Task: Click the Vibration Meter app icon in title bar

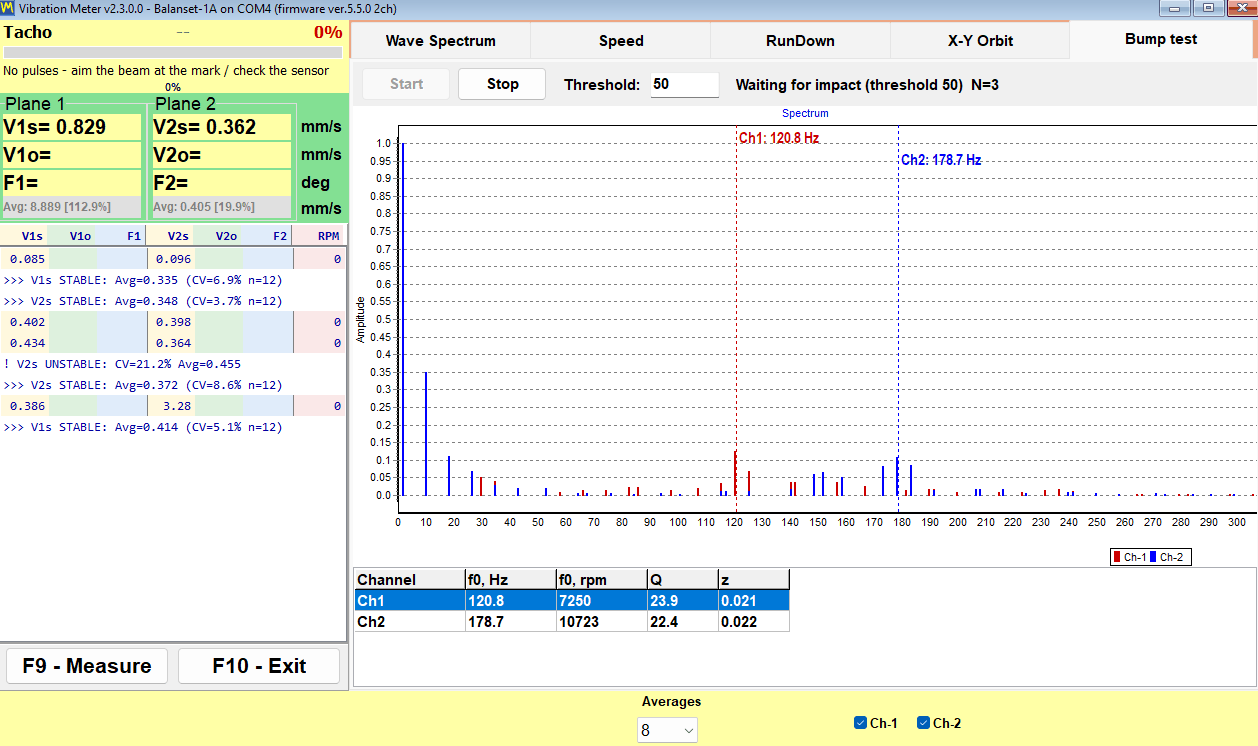Action: (x=8, y=8)
